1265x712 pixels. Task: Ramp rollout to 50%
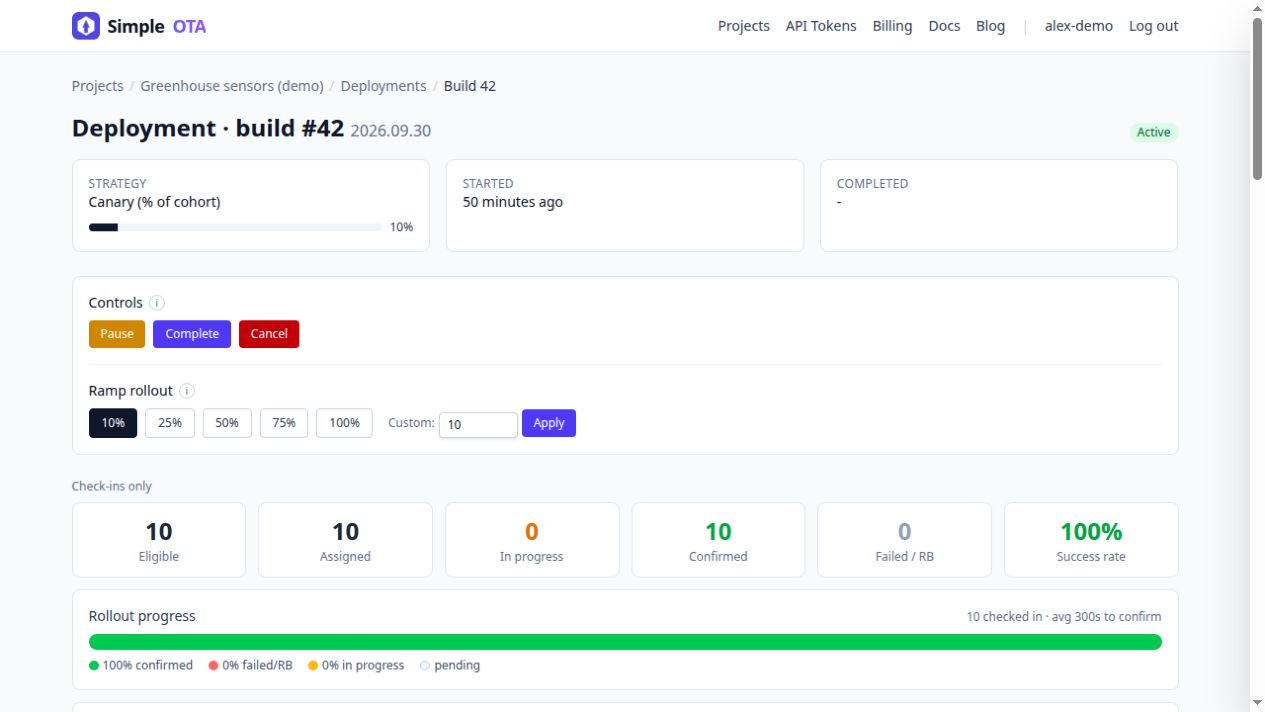227,423
